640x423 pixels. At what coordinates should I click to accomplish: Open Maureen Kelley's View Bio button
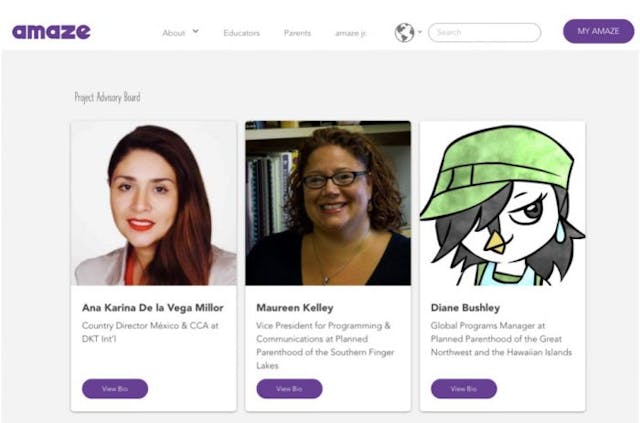(x=289, y=388)
